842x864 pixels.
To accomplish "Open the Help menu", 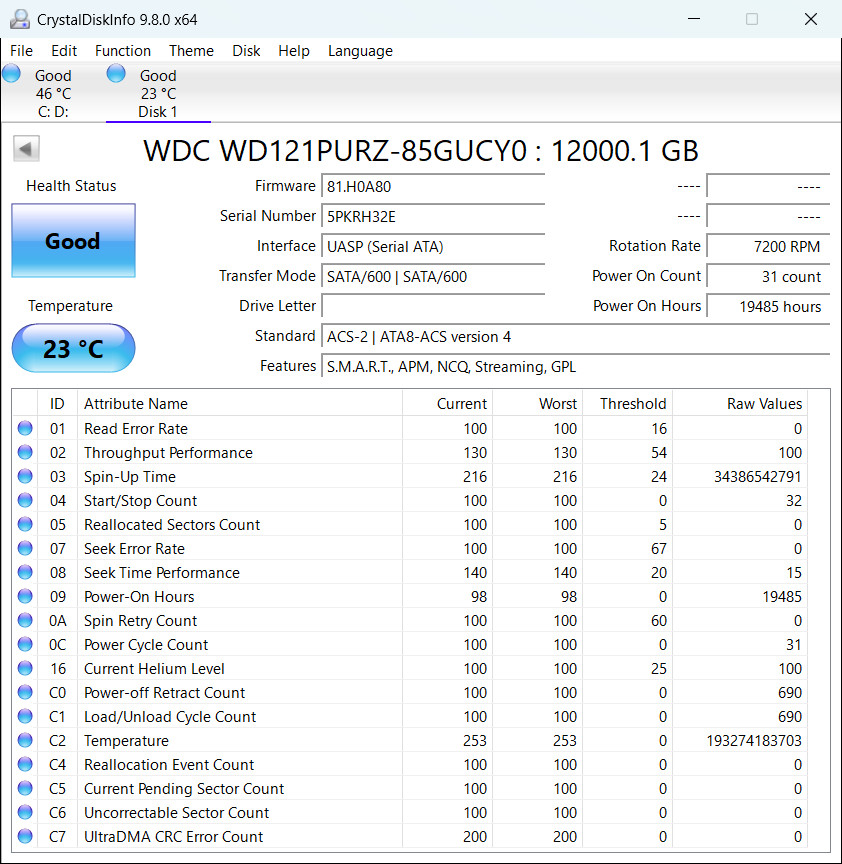I will (294, 51).
